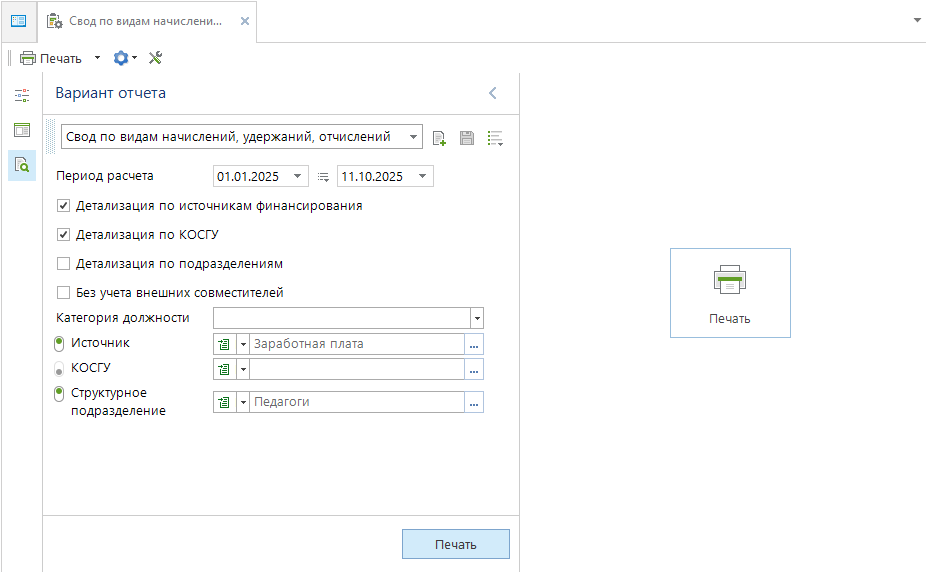
Task: Check Без учета внешних совместителей
Action: (x=64, y=293)
